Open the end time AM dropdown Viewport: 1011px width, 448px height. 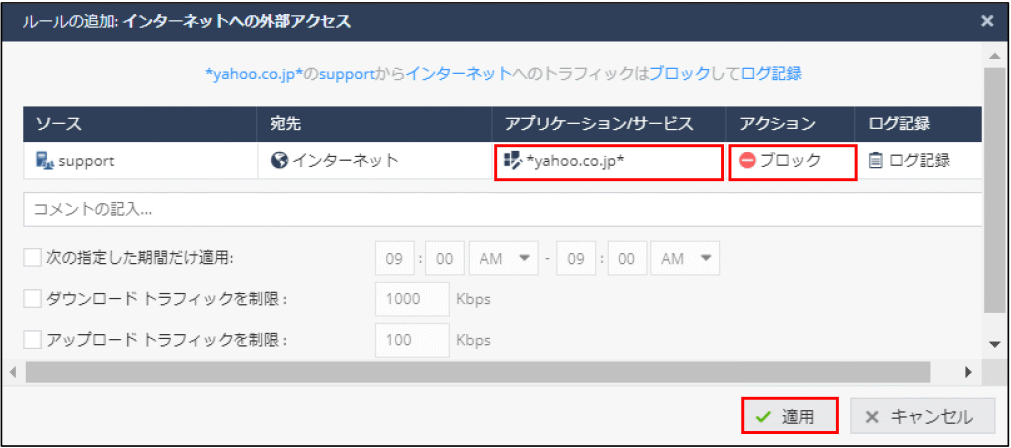click(685, 258)
